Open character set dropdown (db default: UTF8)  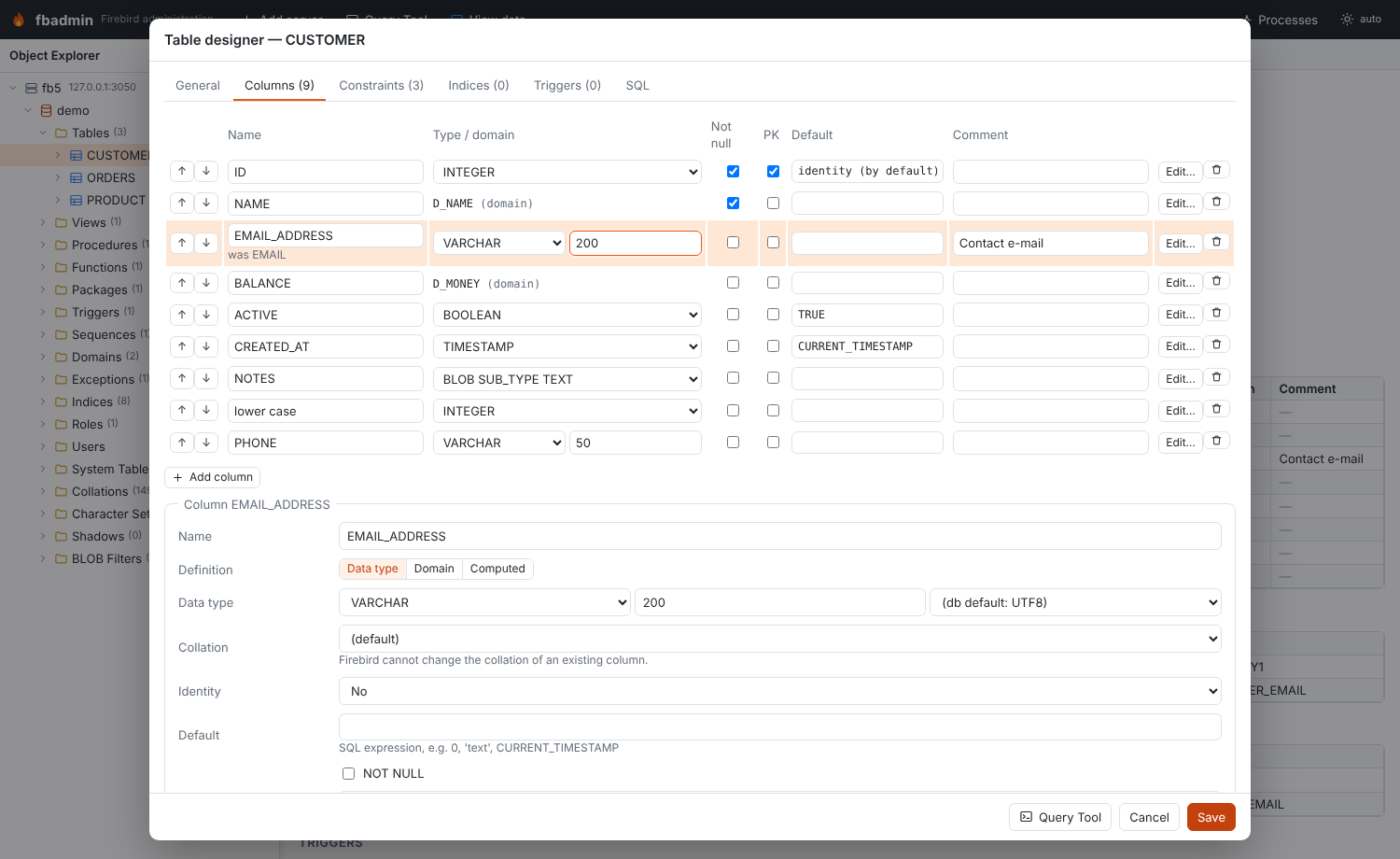(1075, 602)
